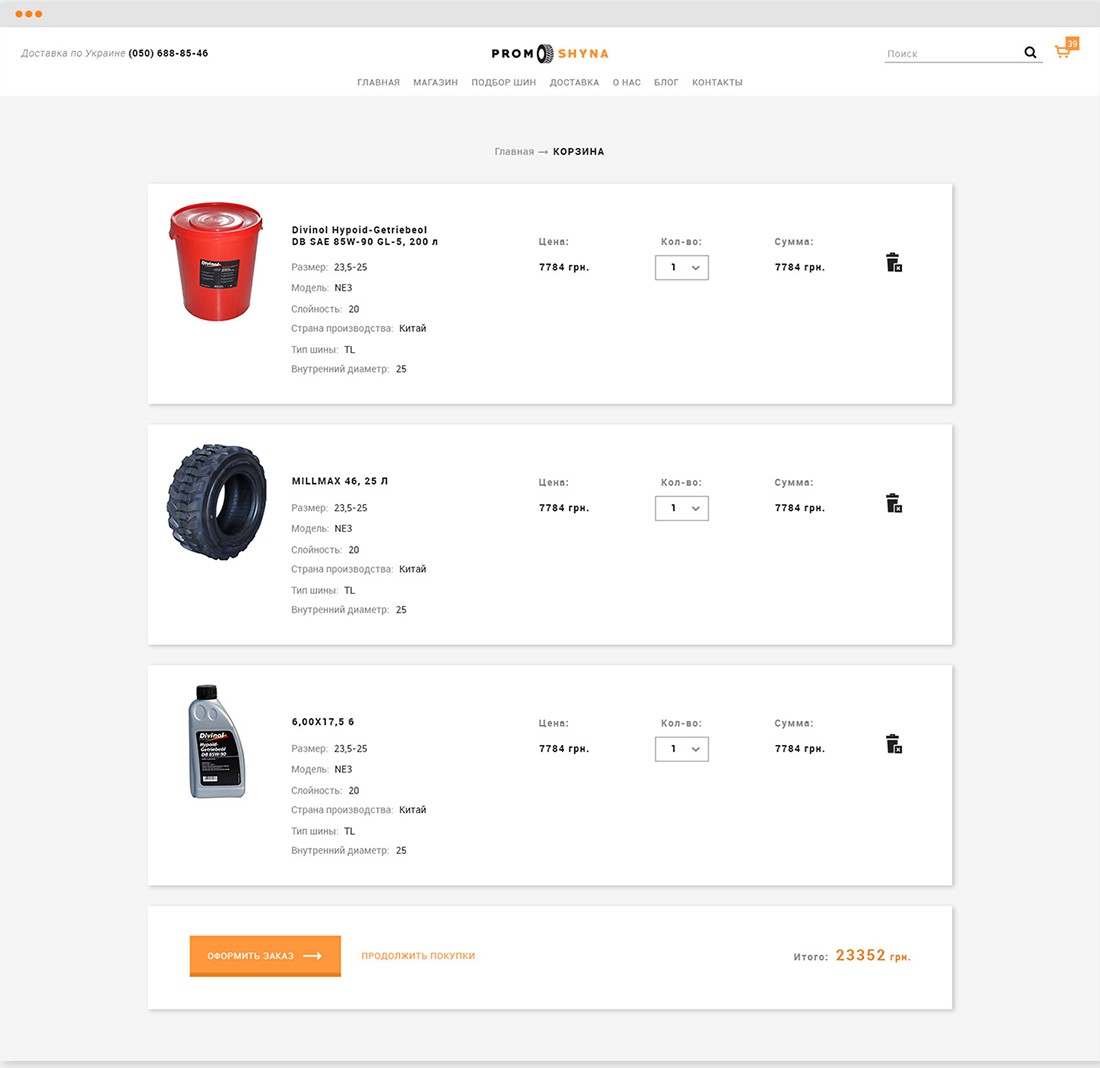The height and width of the screenshot is (1068, 1100).
Task: Open the red Divinol bucket product image
Action: click(x=216, y=262)
